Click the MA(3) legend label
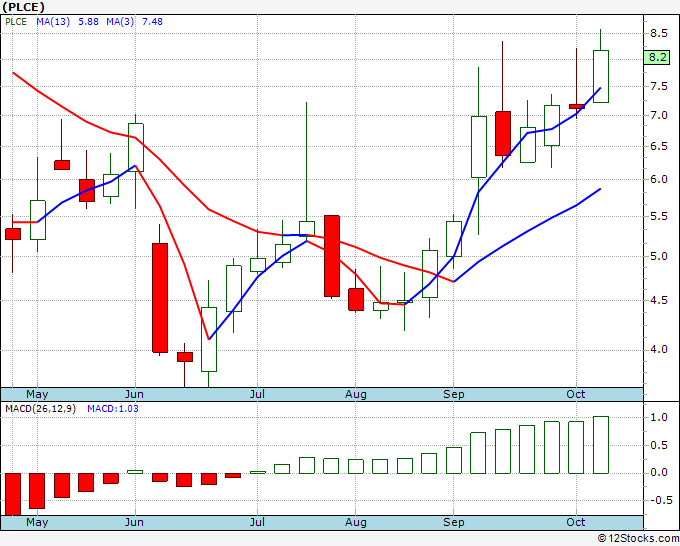The height and width of the screenshot is (546, 680). click(x=120, y=22)
